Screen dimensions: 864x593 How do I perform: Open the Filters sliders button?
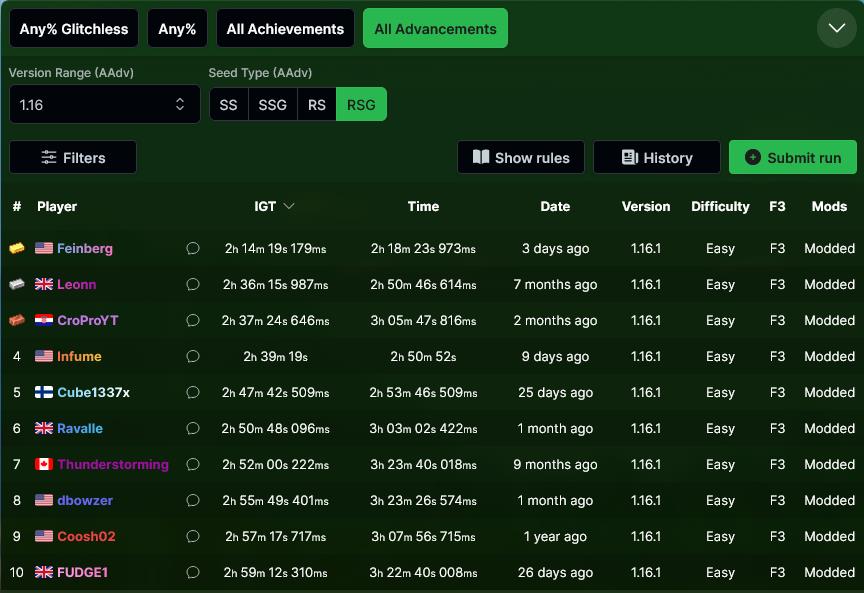pyautogui.click(x=73, y=157)
